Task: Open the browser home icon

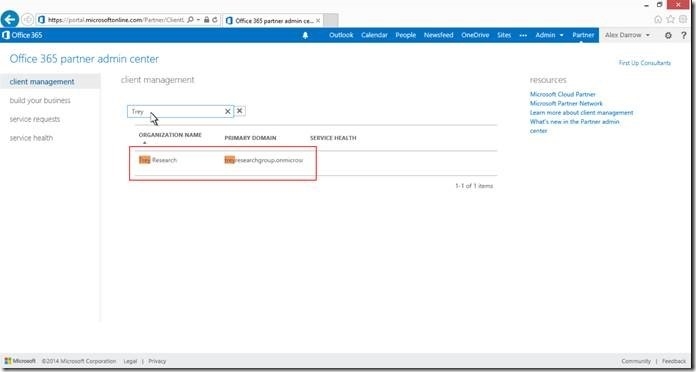Action: (658, 20)
